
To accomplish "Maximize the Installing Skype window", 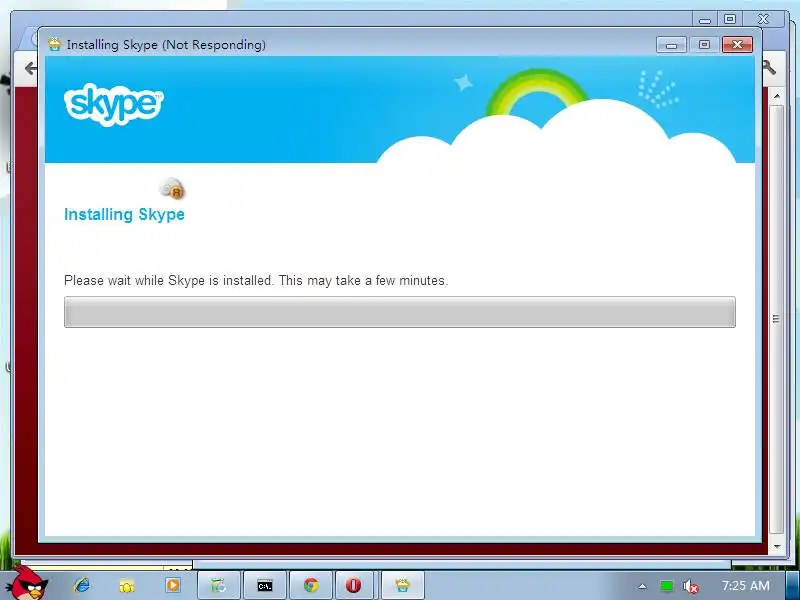I will coord(704,44).
